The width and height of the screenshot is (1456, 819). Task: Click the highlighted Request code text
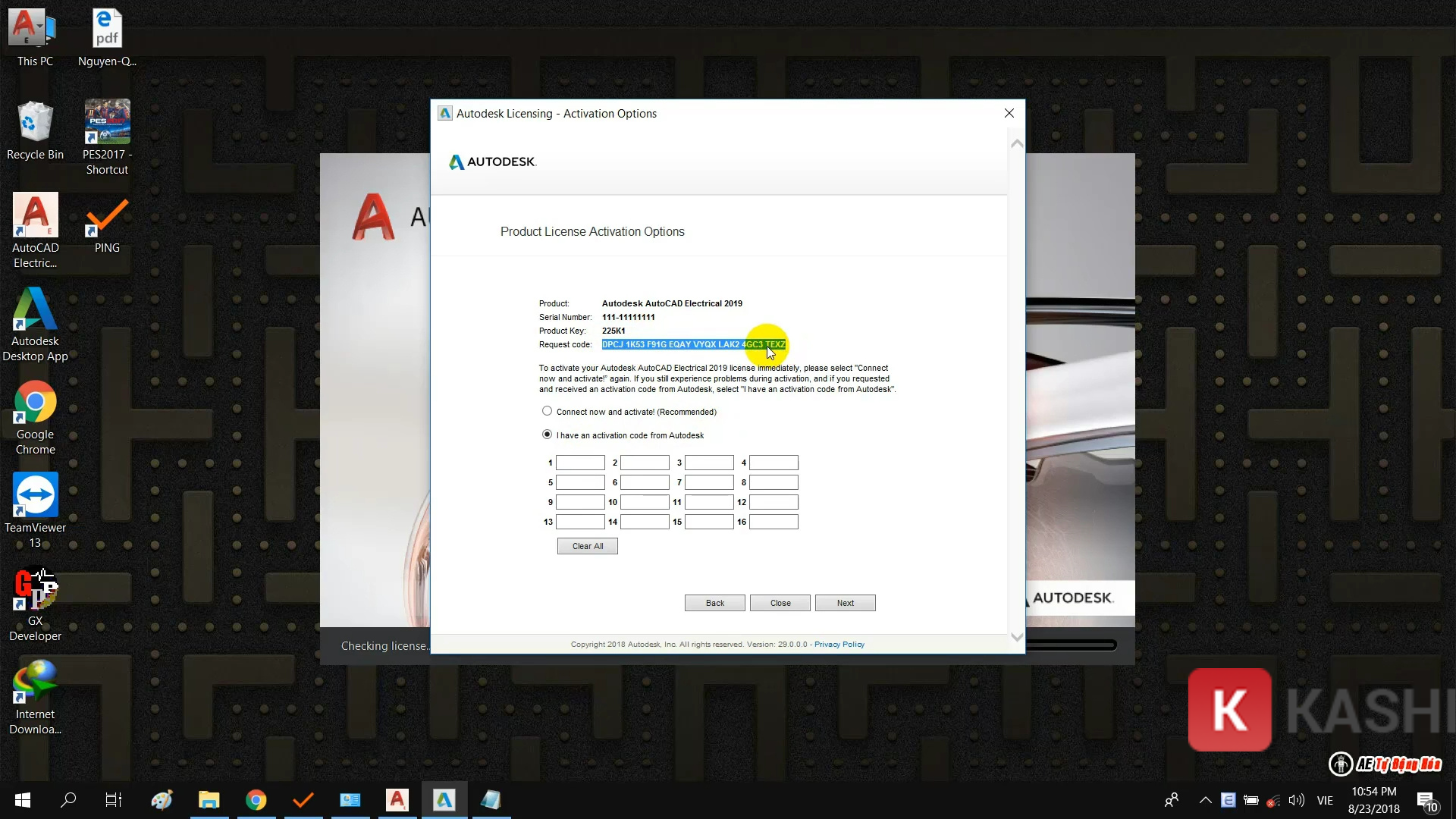(x=694, y=344)
